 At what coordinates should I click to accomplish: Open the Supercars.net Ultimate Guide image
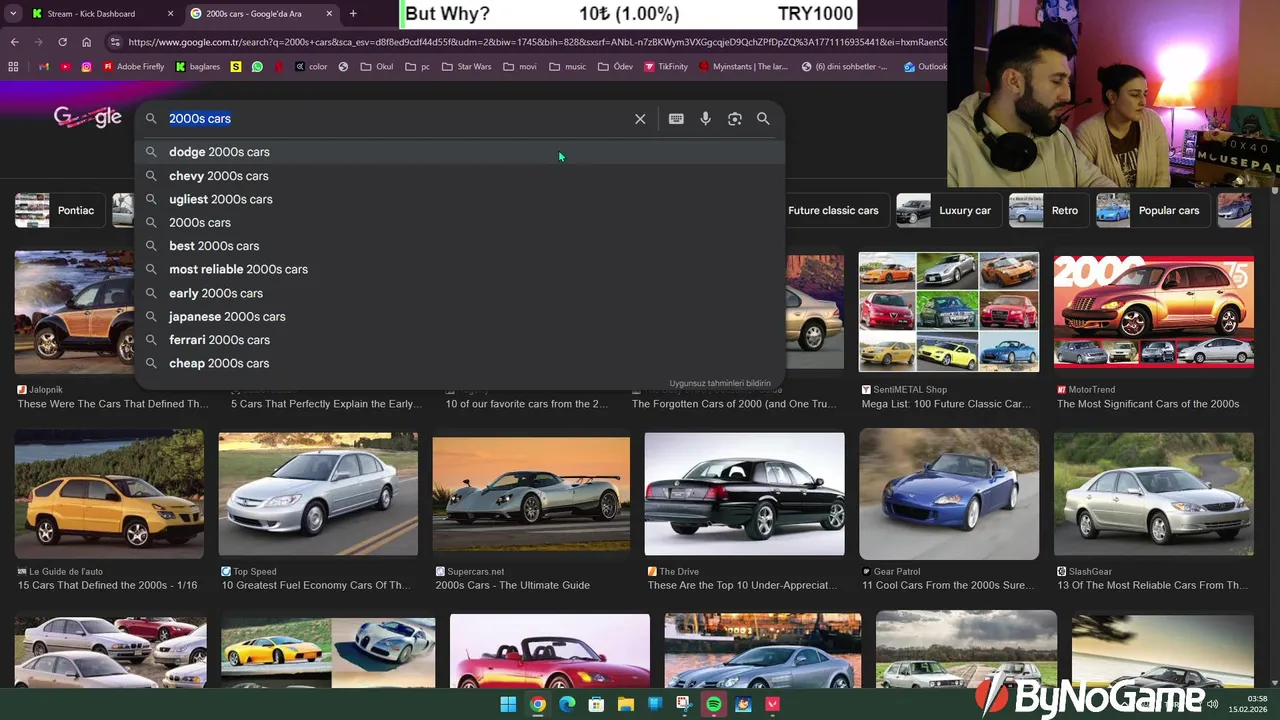[531, 495]
